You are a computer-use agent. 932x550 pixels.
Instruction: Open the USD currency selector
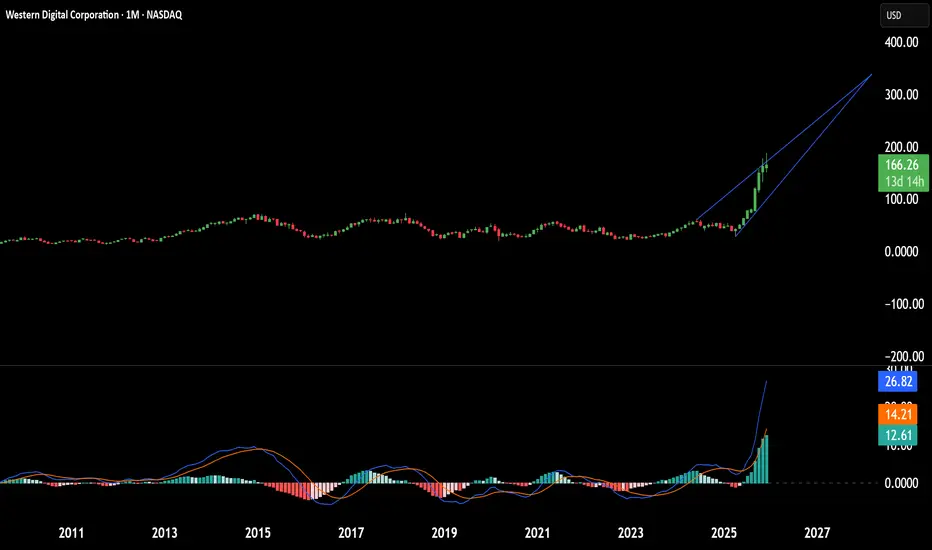903,15
